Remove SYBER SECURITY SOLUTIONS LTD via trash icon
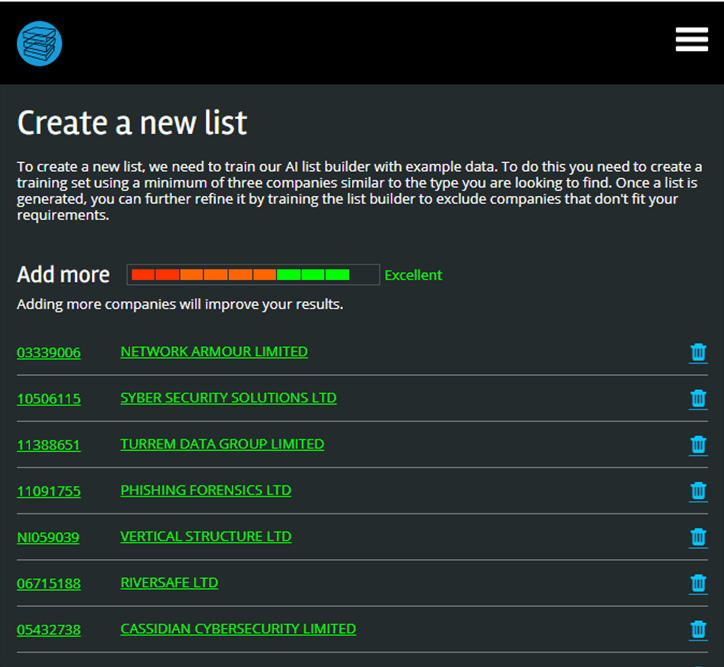This screenshot has height=667, width=724. coord(698,398)
